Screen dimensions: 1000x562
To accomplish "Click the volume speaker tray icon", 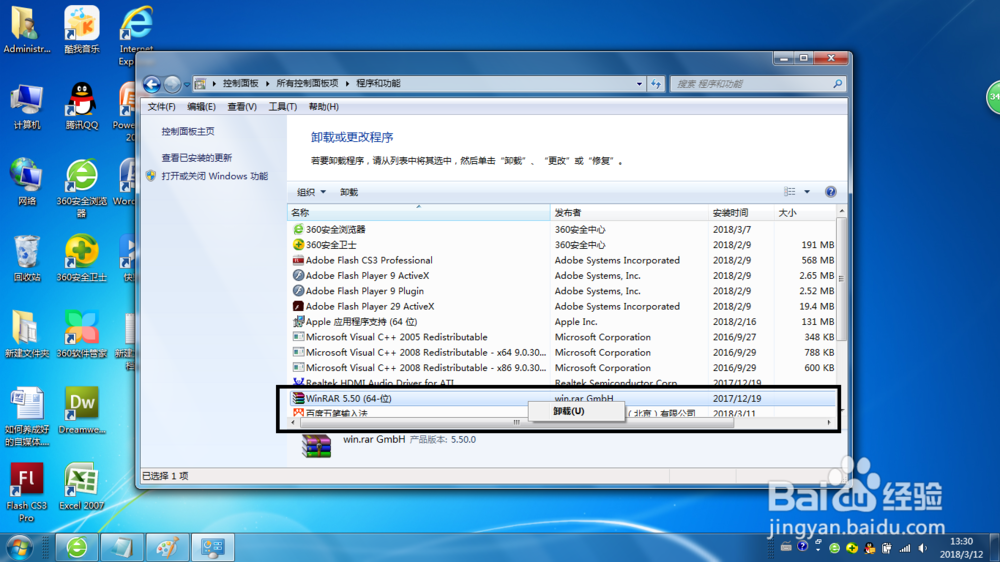I will [x=923, y=548].
